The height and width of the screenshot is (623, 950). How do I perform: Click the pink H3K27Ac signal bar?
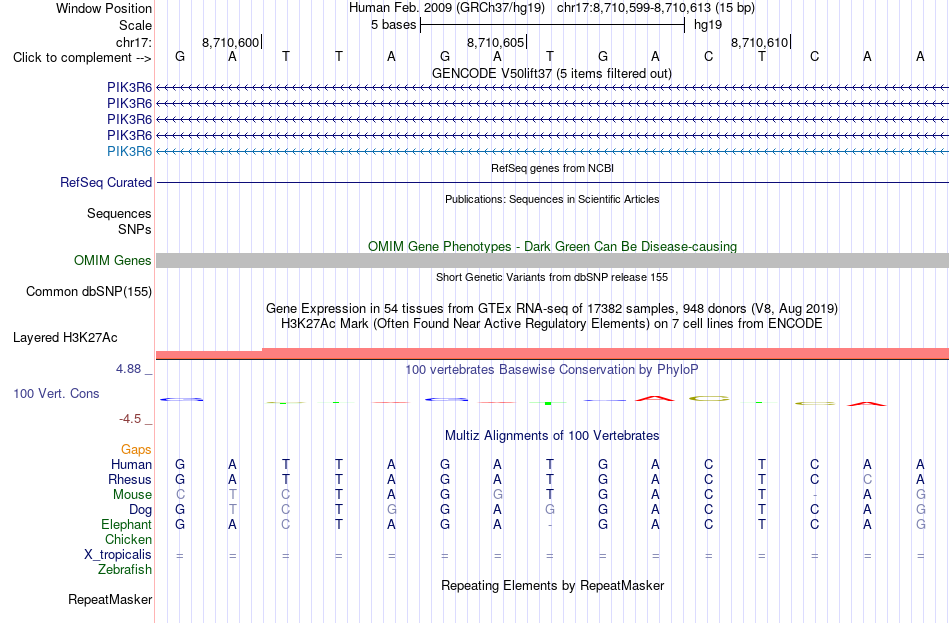click(552, 354)
